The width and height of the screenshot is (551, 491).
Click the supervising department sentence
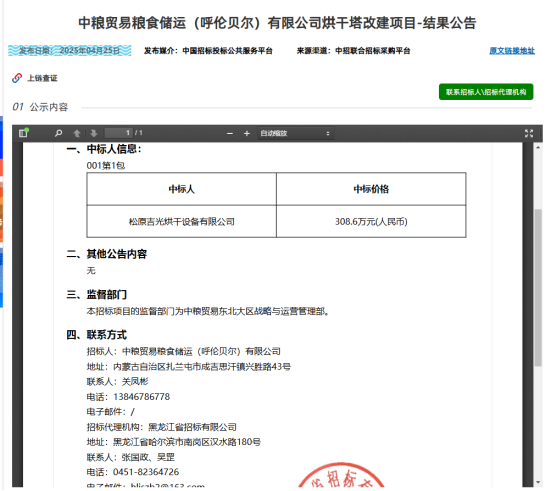[208, 312]
